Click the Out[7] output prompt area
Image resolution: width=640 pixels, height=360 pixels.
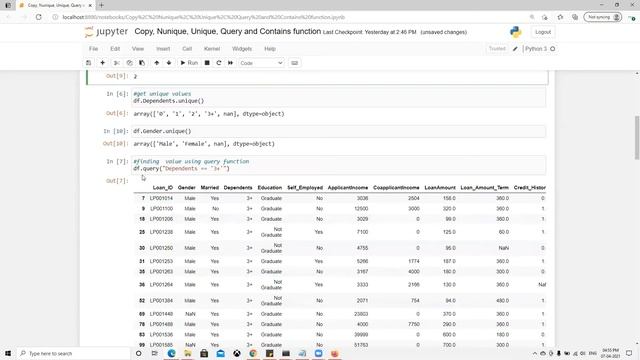117,181
